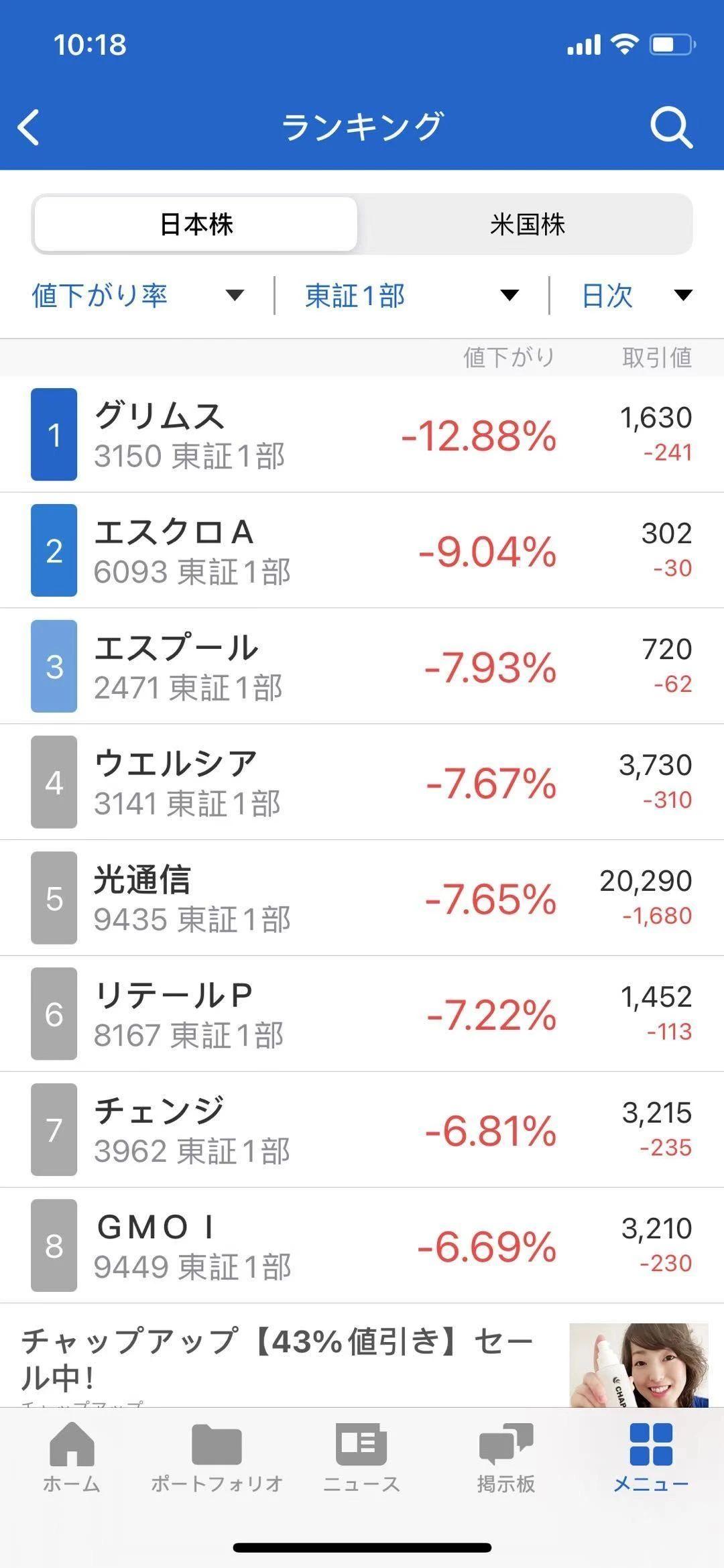Open search with magnifying glass icon
The width and height of the screenshot is (724, 1568).
[671, 127]
